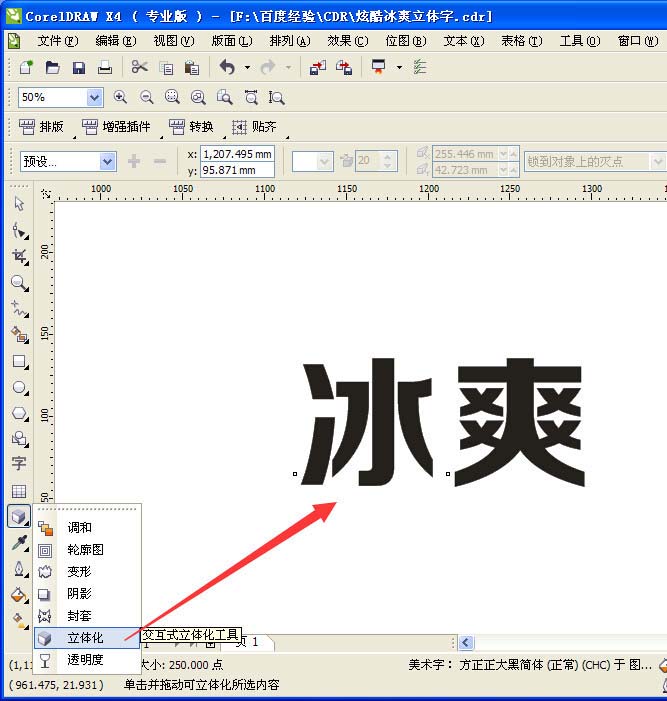Click the 增强插件 toolbar button
Screen dimensions: 667x701
point(116,127)
